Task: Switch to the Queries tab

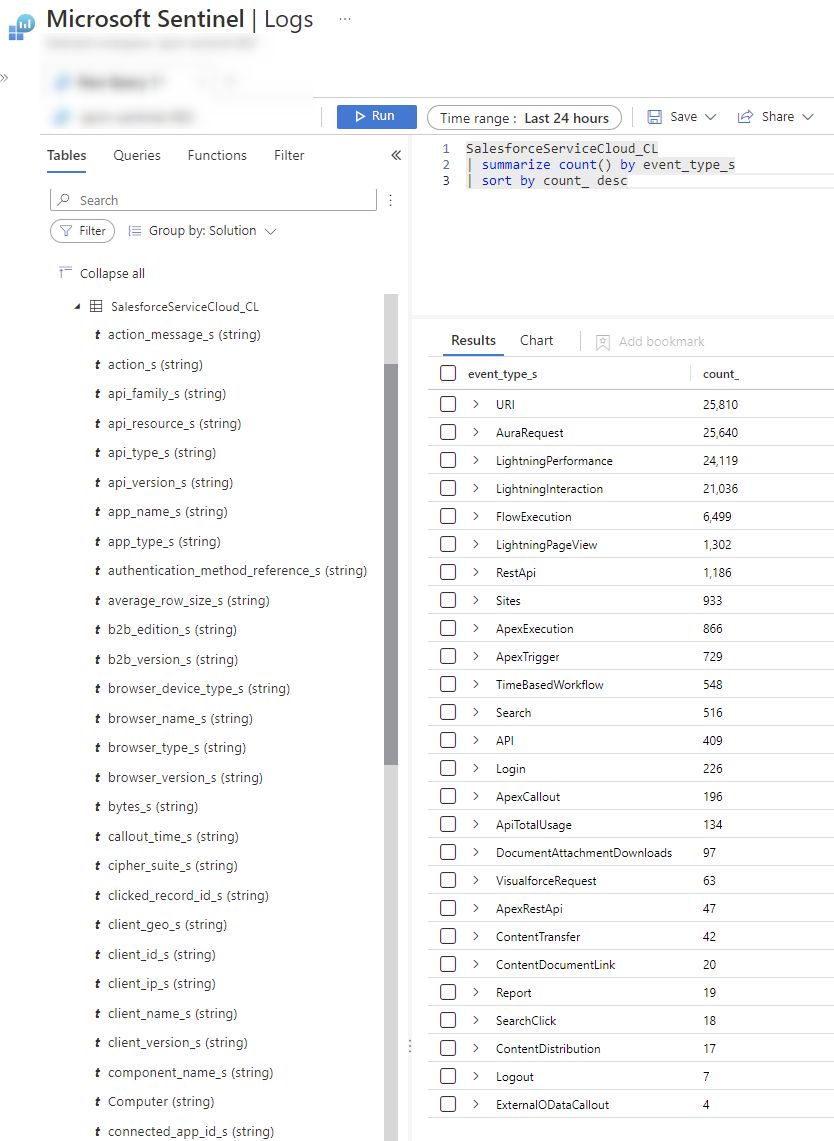Action: pos(137,155)
